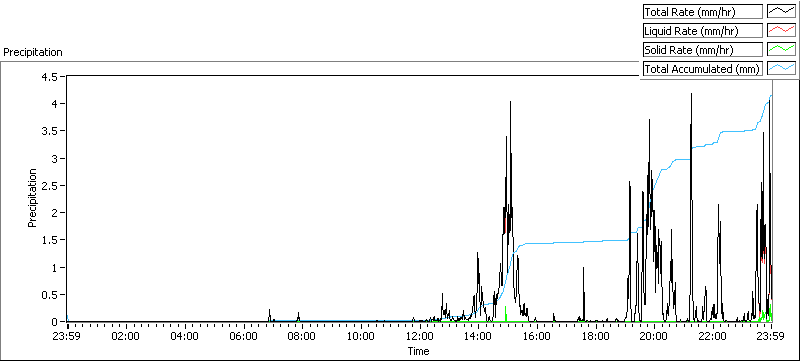Click the 3 y-axis value
The image size is (800, 361).
55,158
